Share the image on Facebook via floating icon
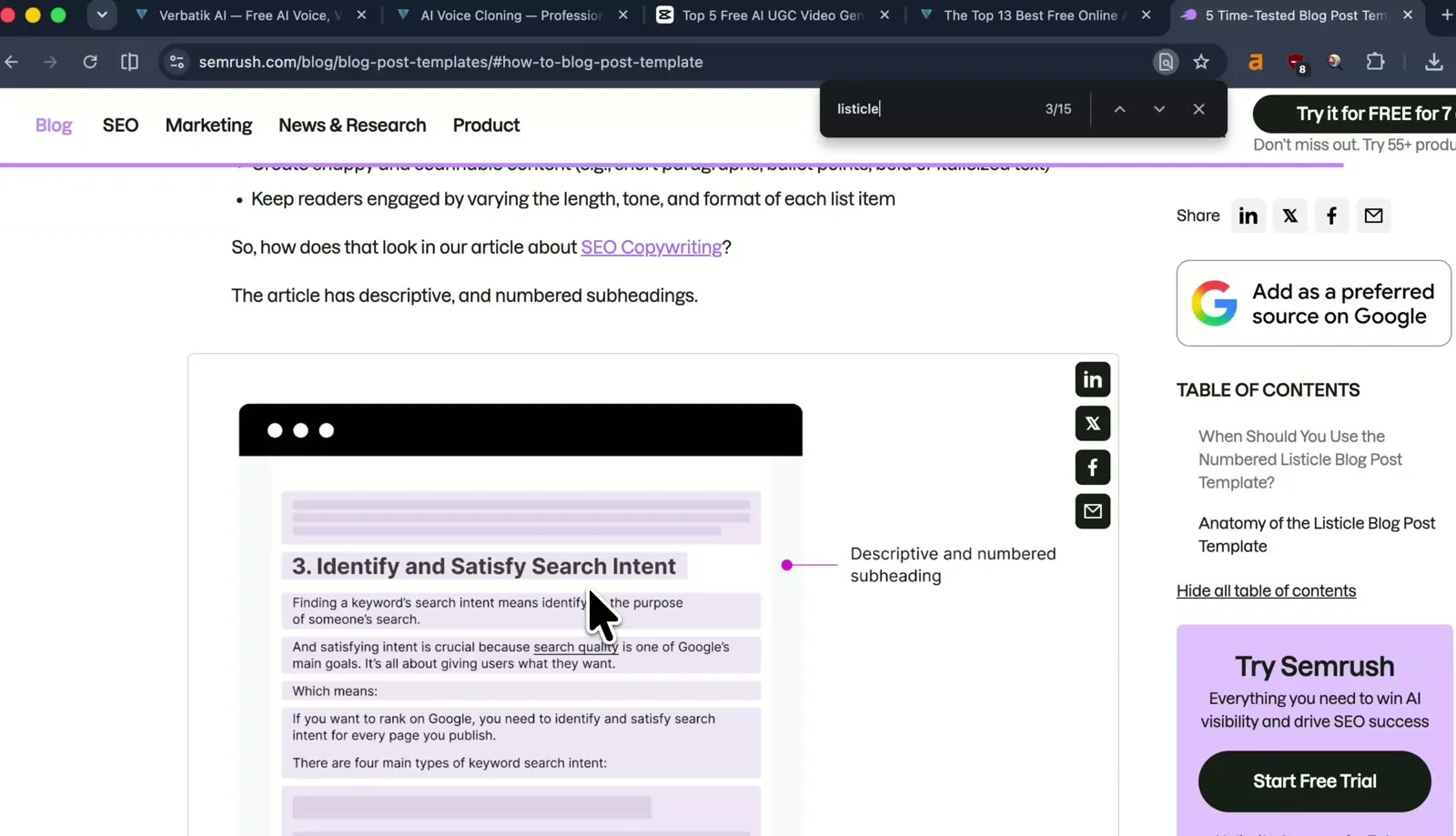 [x=1093, y=468]
